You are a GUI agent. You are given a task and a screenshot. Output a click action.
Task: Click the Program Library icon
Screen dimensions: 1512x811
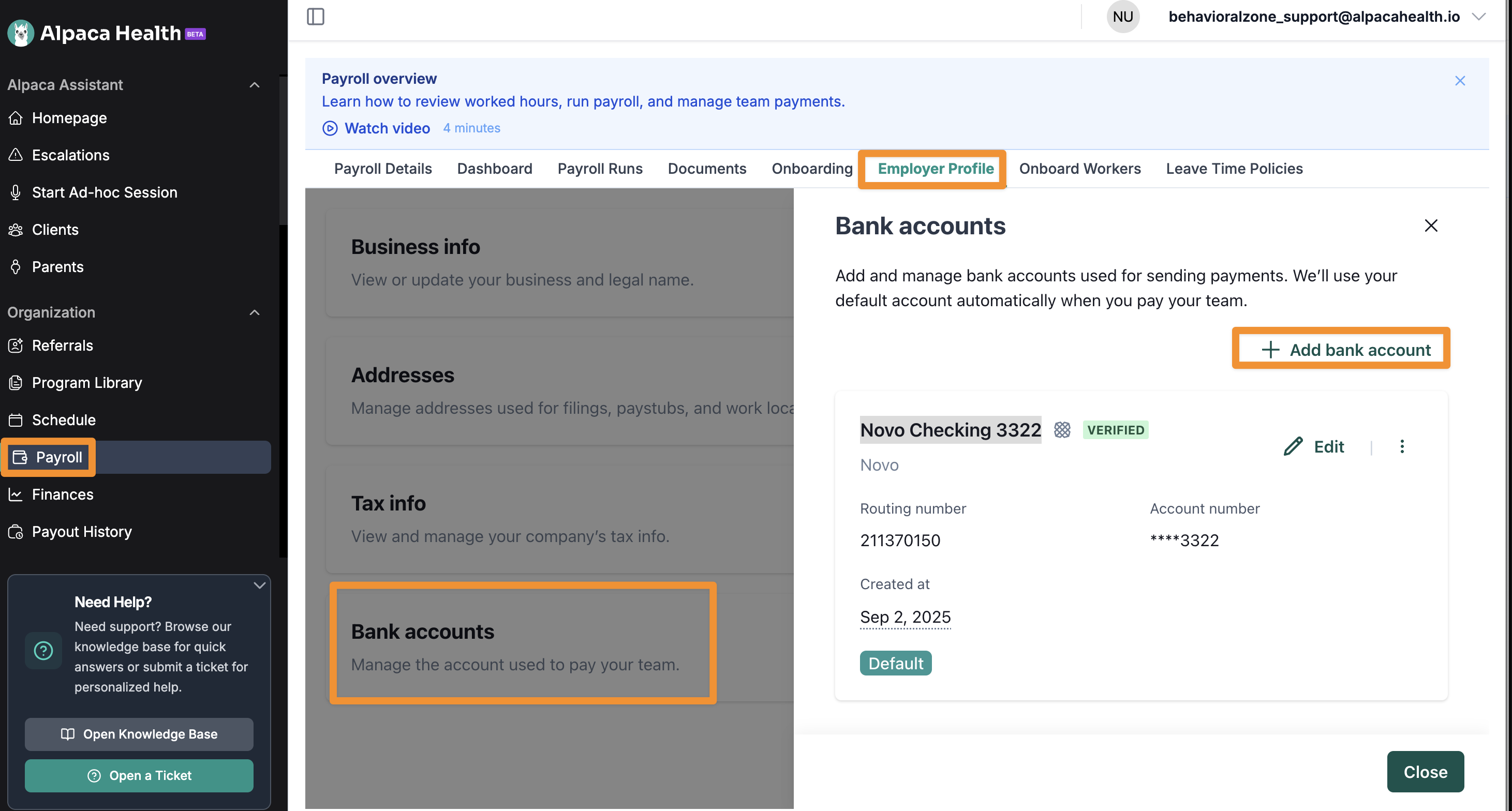(16, 383)
